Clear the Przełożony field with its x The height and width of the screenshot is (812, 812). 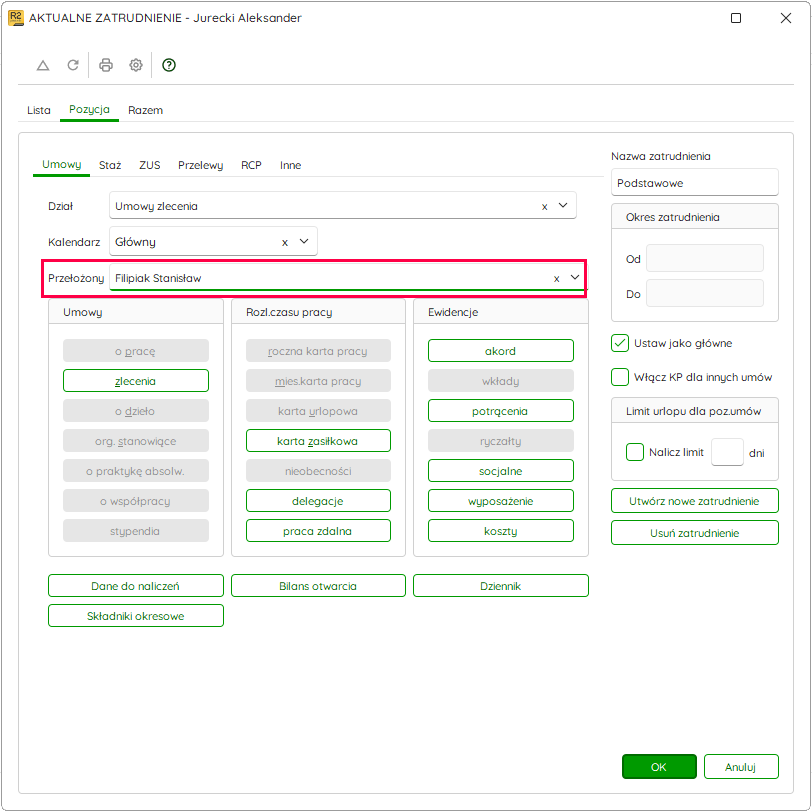point(557,279)
